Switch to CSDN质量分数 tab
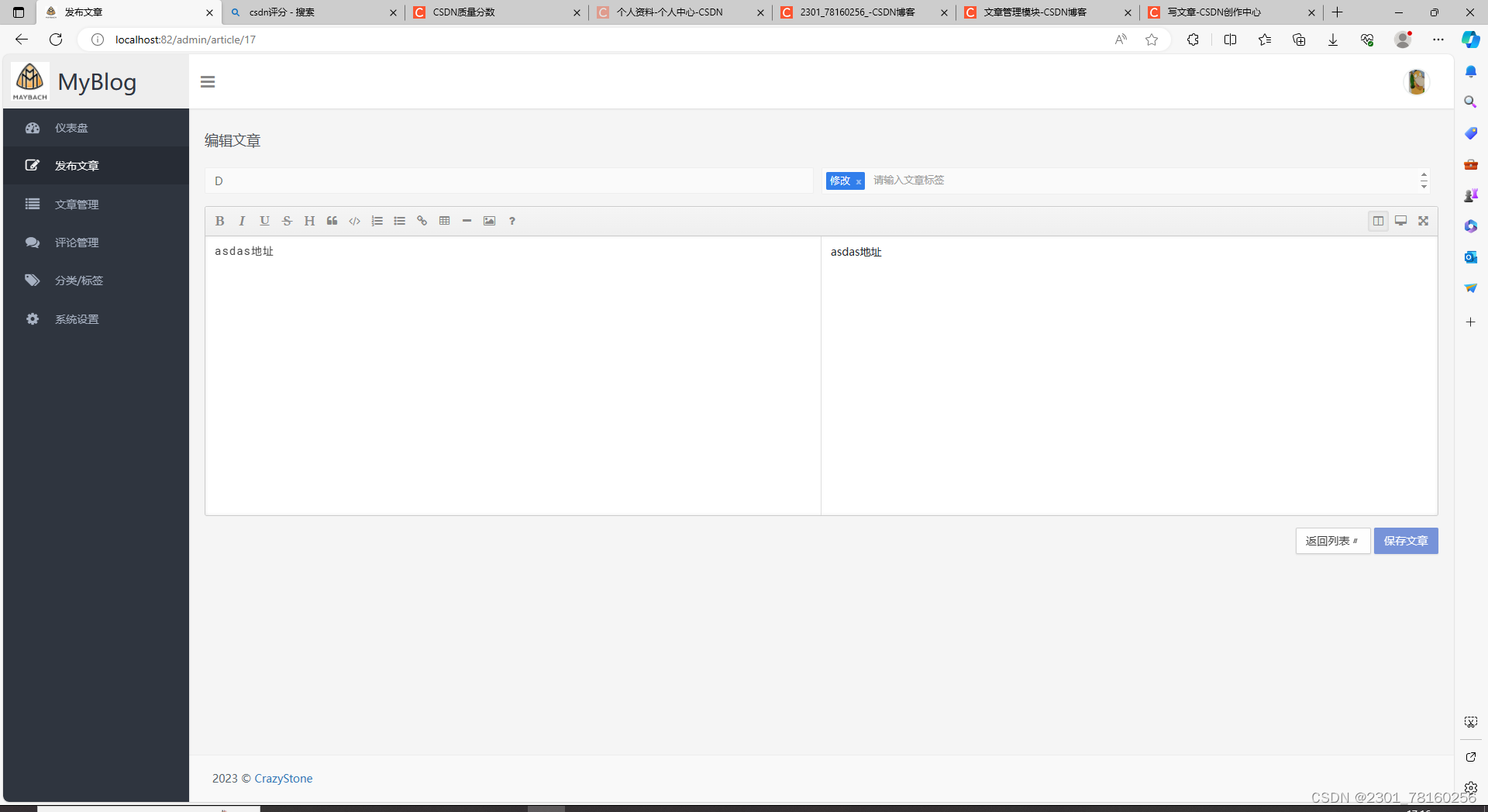The height and width of the screenshot is (812, 1488). [496, 12]
